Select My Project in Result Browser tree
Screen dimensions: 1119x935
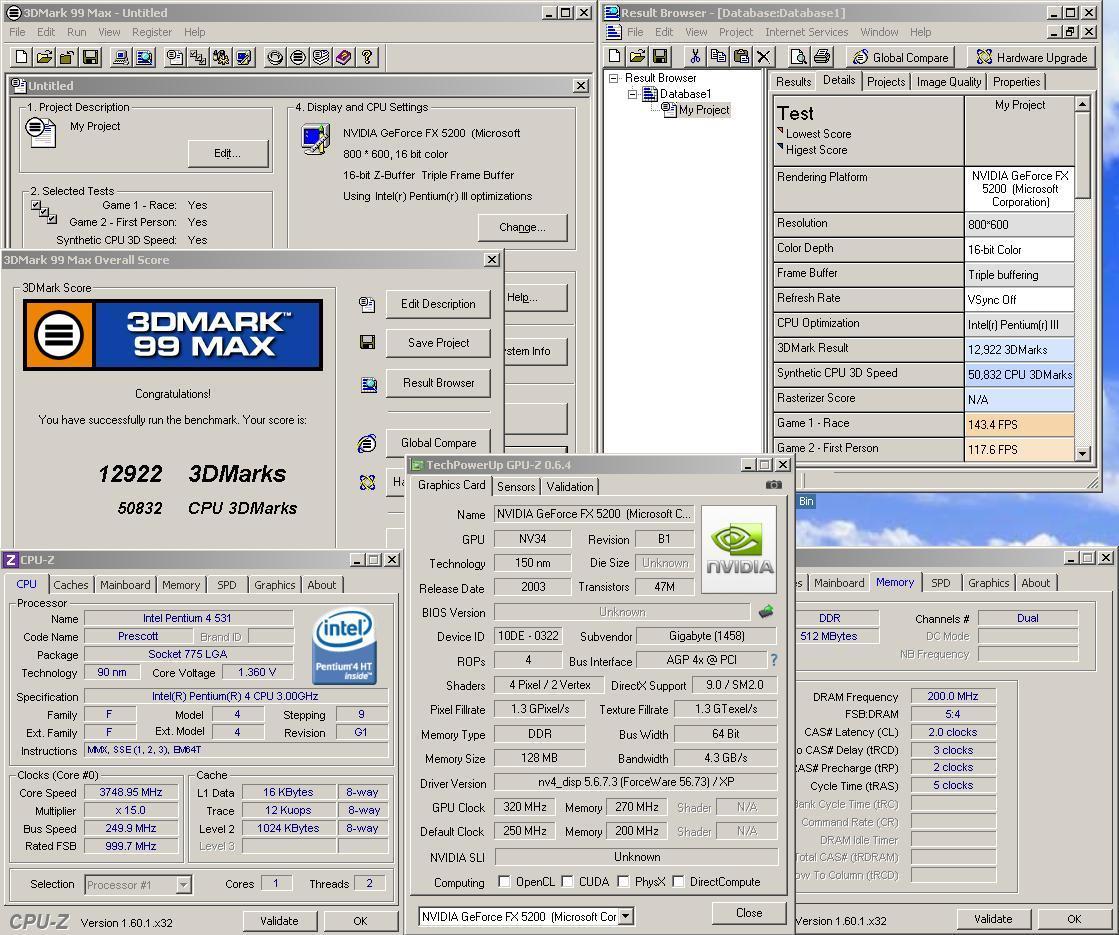[x=704, y=110]
